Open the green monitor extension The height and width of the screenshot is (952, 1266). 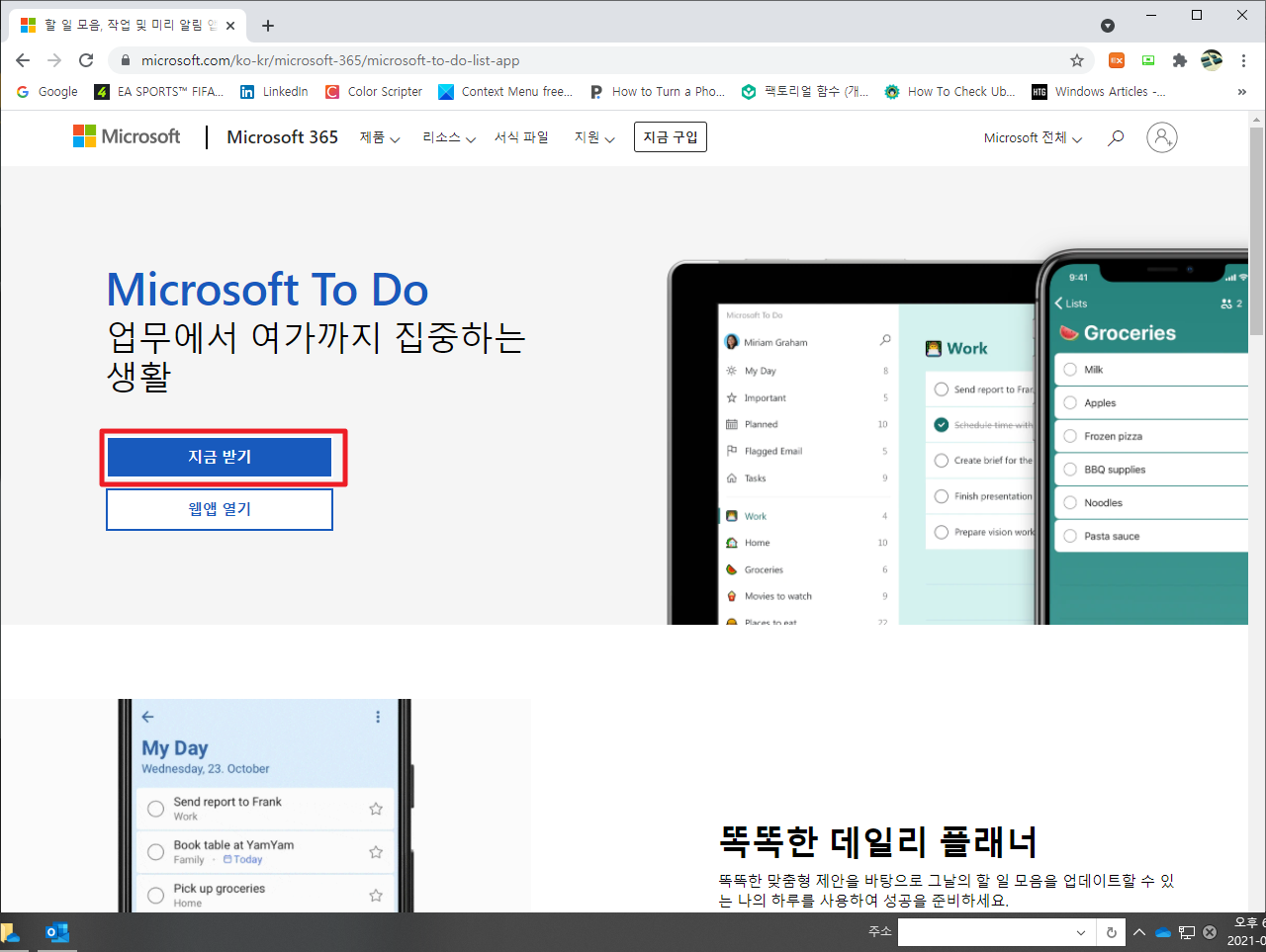tap(1148, 60)
